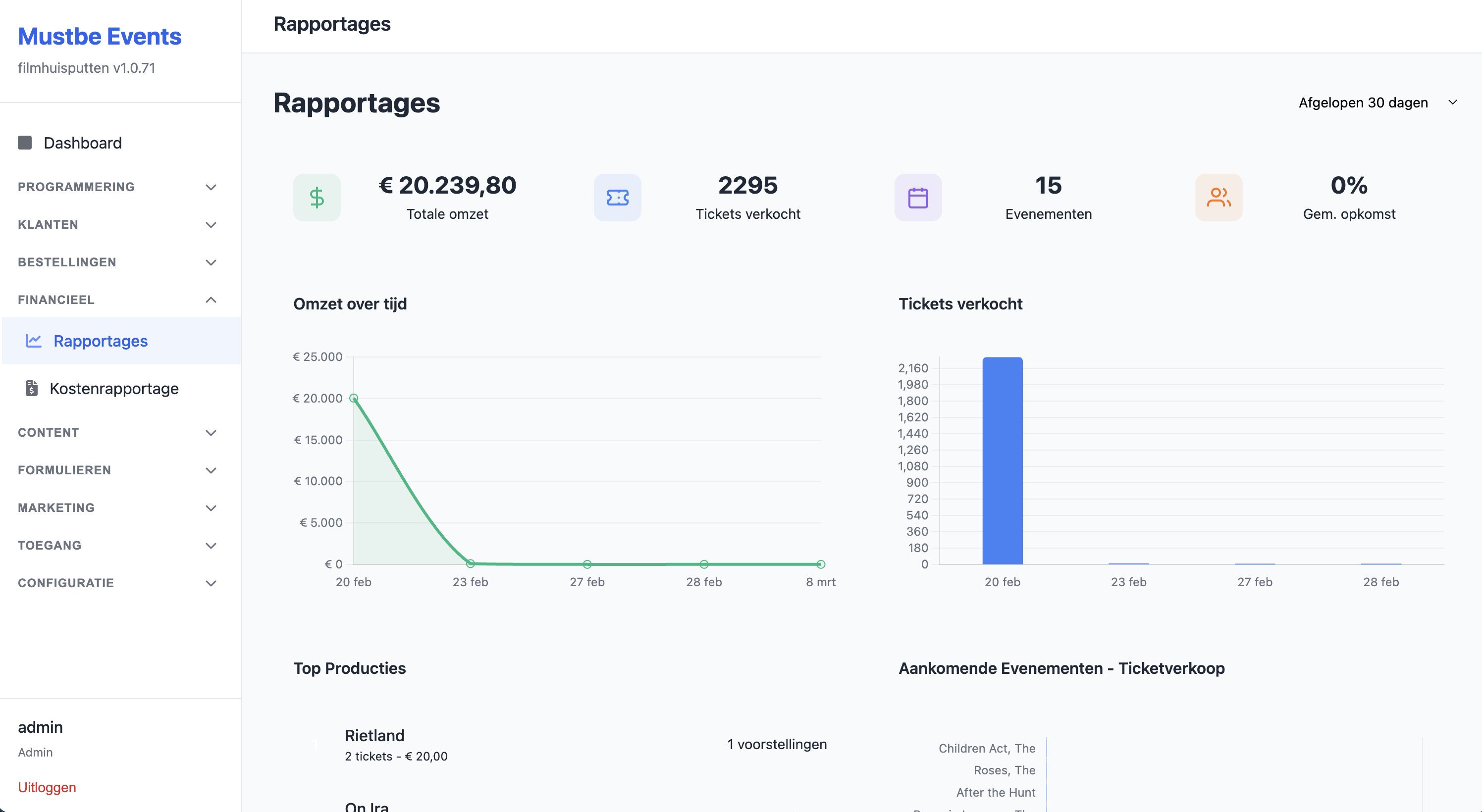The image size is (1482, 812).
Task: Click the Uitloggen link
Action: pos(47,787)
